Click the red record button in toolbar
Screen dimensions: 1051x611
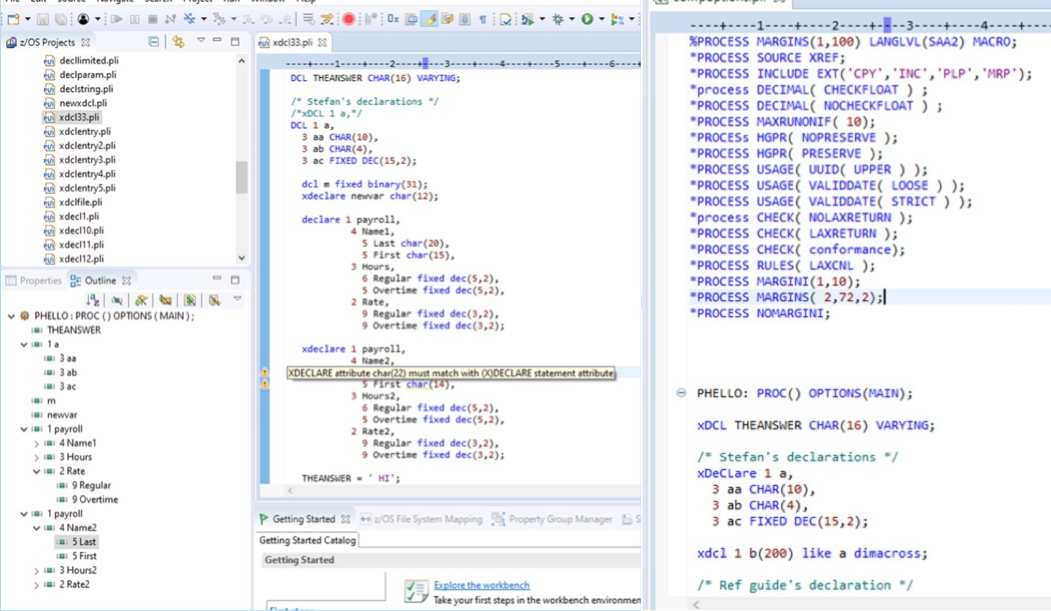(x=349, y=19)
